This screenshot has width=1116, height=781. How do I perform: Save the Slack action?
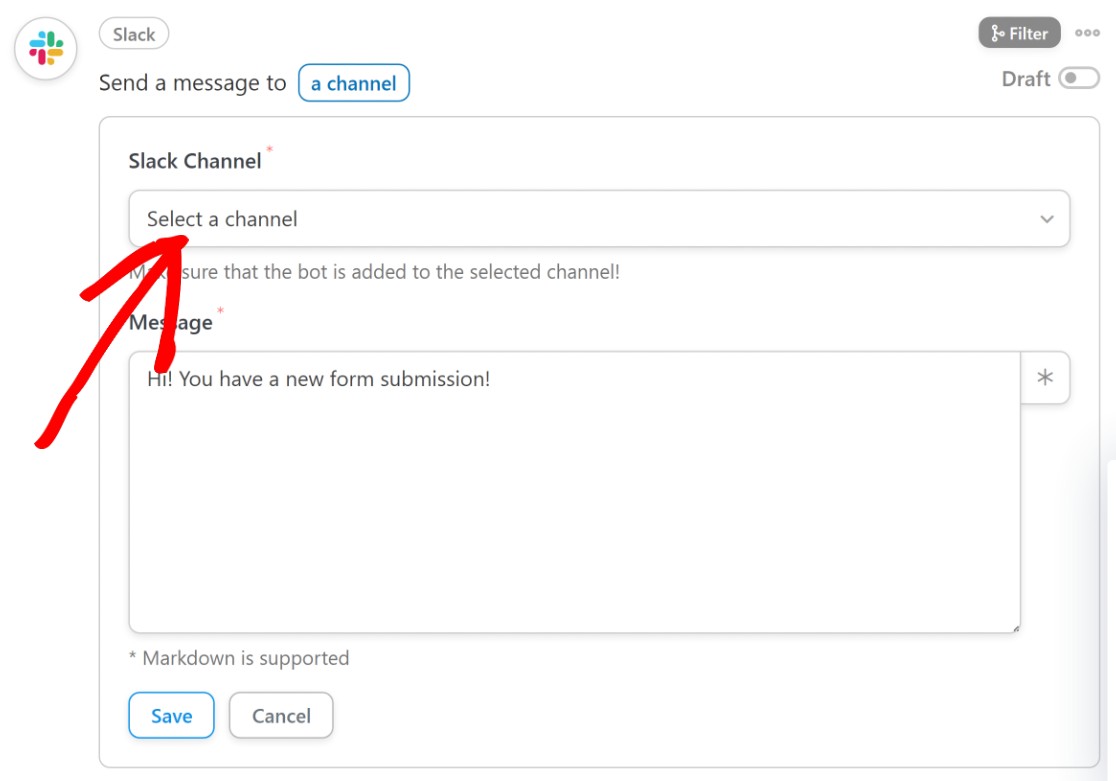(x=172, y=716)
